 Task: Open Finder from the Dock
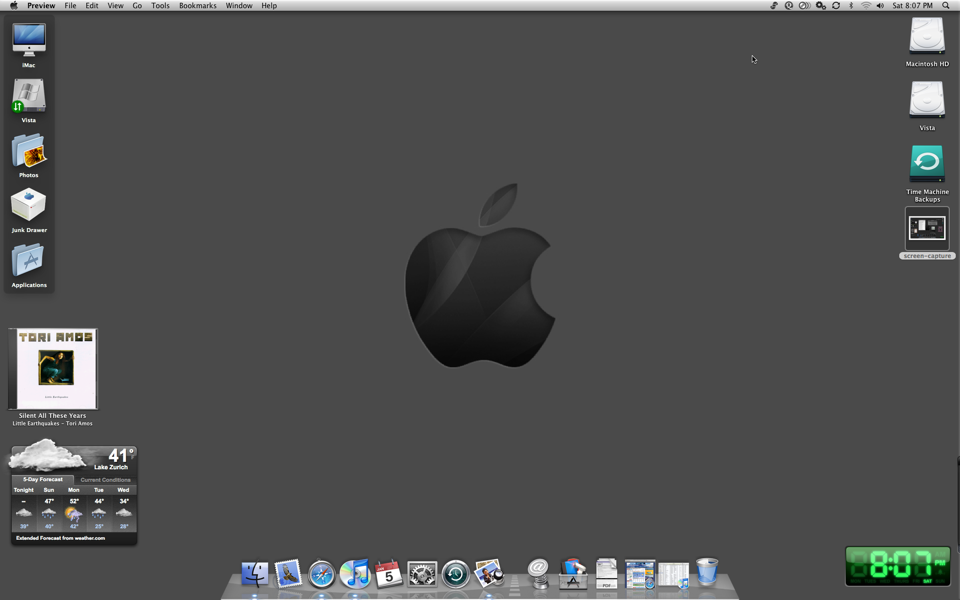point(255,574)
